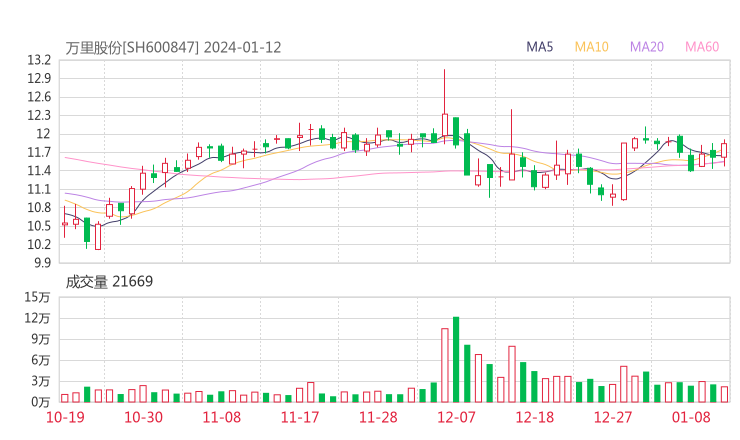Click the tallest green volume bar
Viewport: 740px width, 440px height.
(456, 360)
